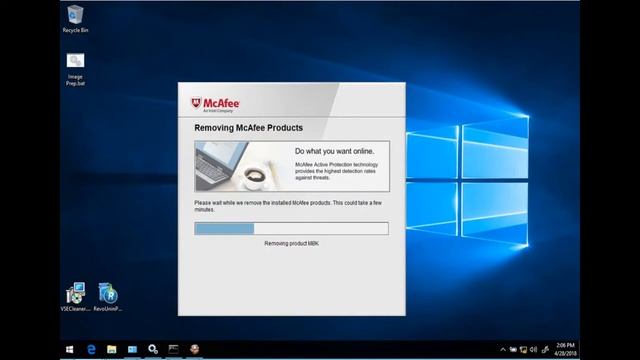Click the 'Please wait while we remove' message
The width and height of the screenshot is (640, 360).
288,206
